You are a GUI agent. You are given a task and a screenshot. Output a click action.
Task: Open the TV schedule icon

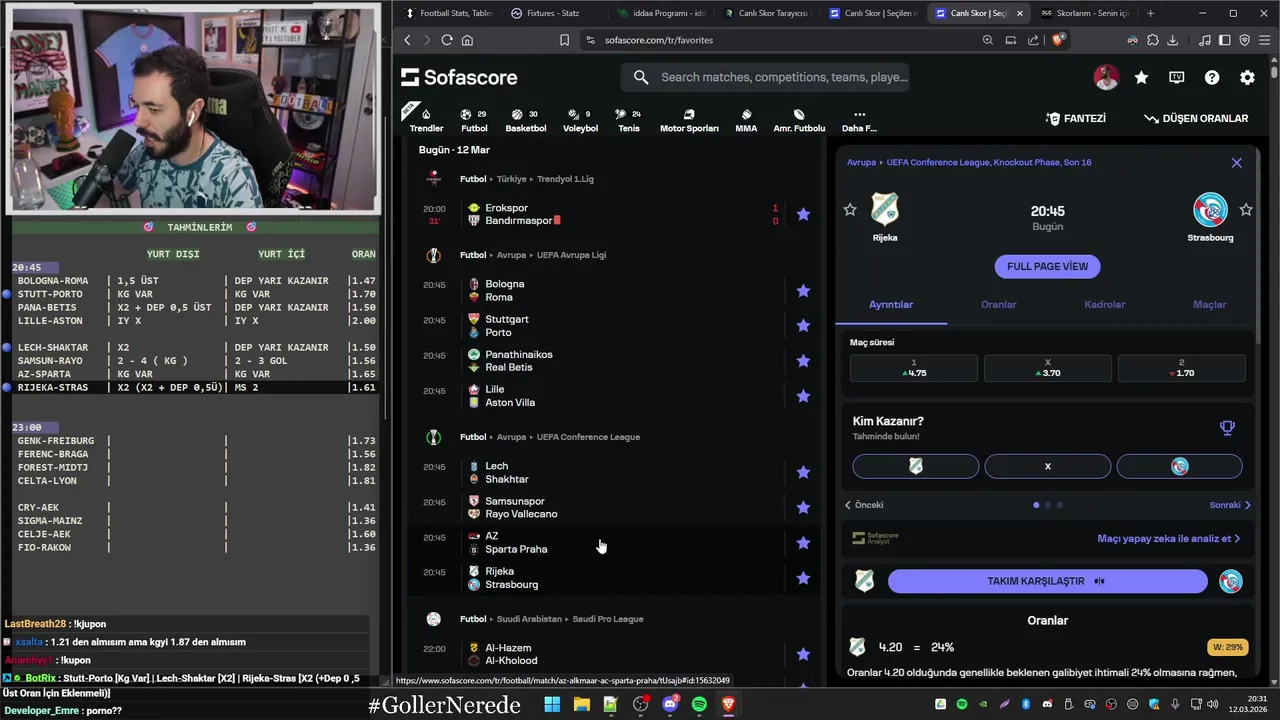click(1177, 77)
